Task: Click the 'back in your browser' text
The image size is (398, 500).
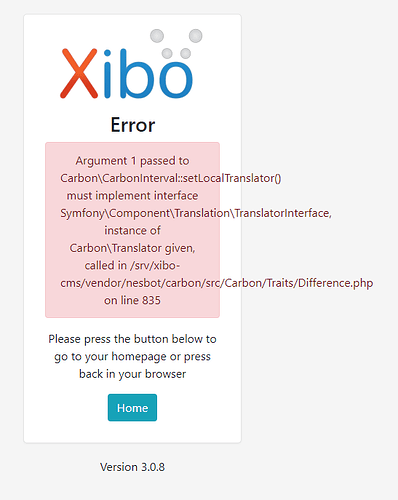Action: click(x=132, y=374)
